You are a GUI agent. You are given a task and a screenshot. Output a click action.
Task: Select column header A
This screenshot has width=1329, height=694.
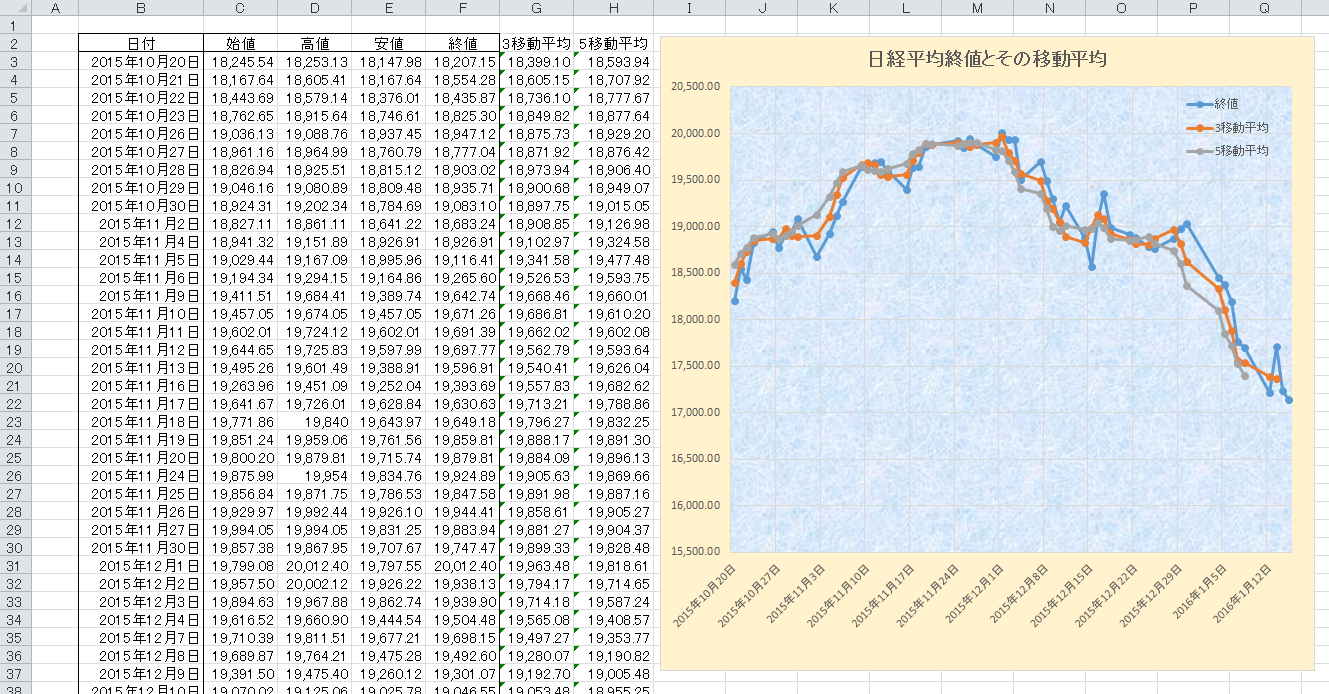(x=55, y=8)
